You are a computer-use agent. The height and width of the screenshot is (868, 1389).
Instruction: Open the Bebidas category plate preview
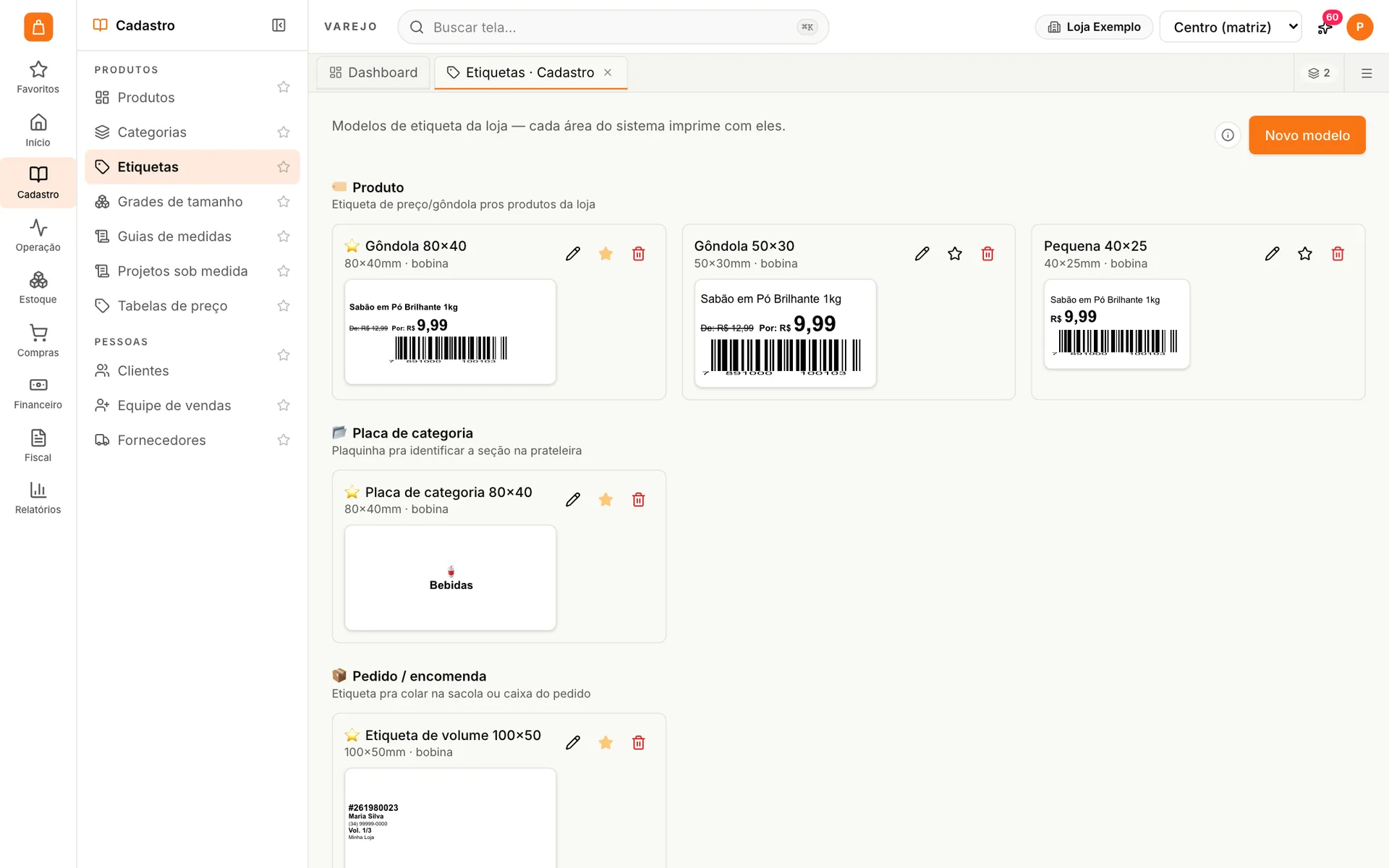pyautogui.click(x=450, y=578)
